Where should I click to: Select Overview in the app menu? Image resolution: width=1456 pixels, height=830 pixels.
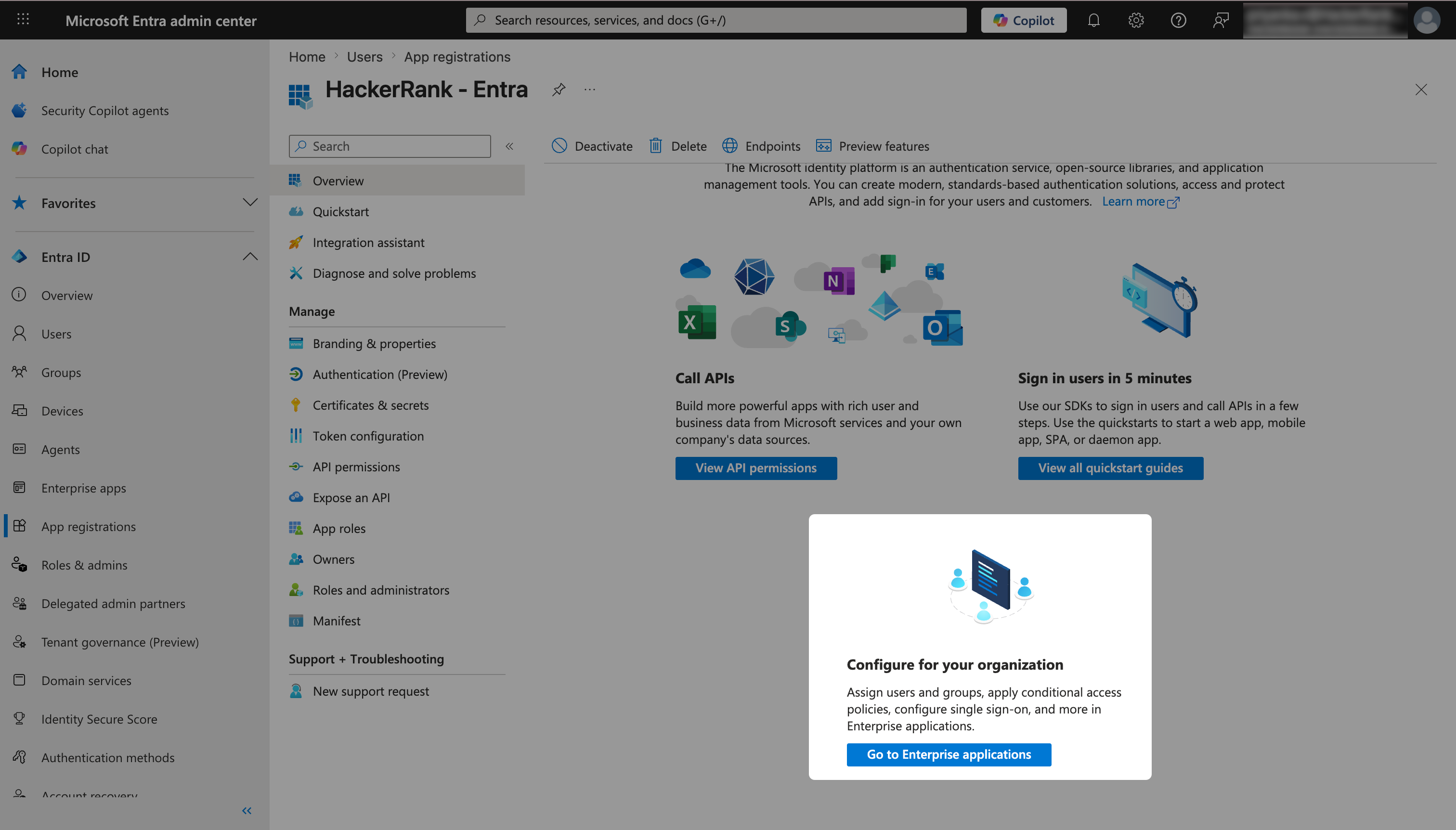point(397,180)
